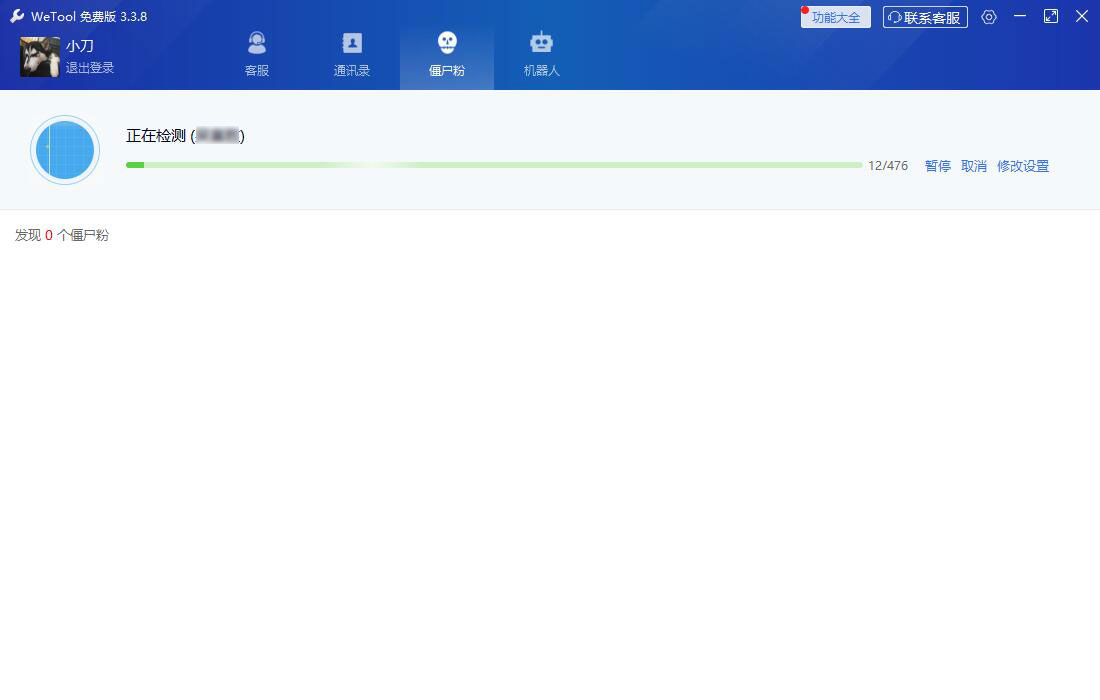Click the radar scanning animation icon
Image resolution: width=1100 pixels, height=700 pixels.
pos(65,150)
